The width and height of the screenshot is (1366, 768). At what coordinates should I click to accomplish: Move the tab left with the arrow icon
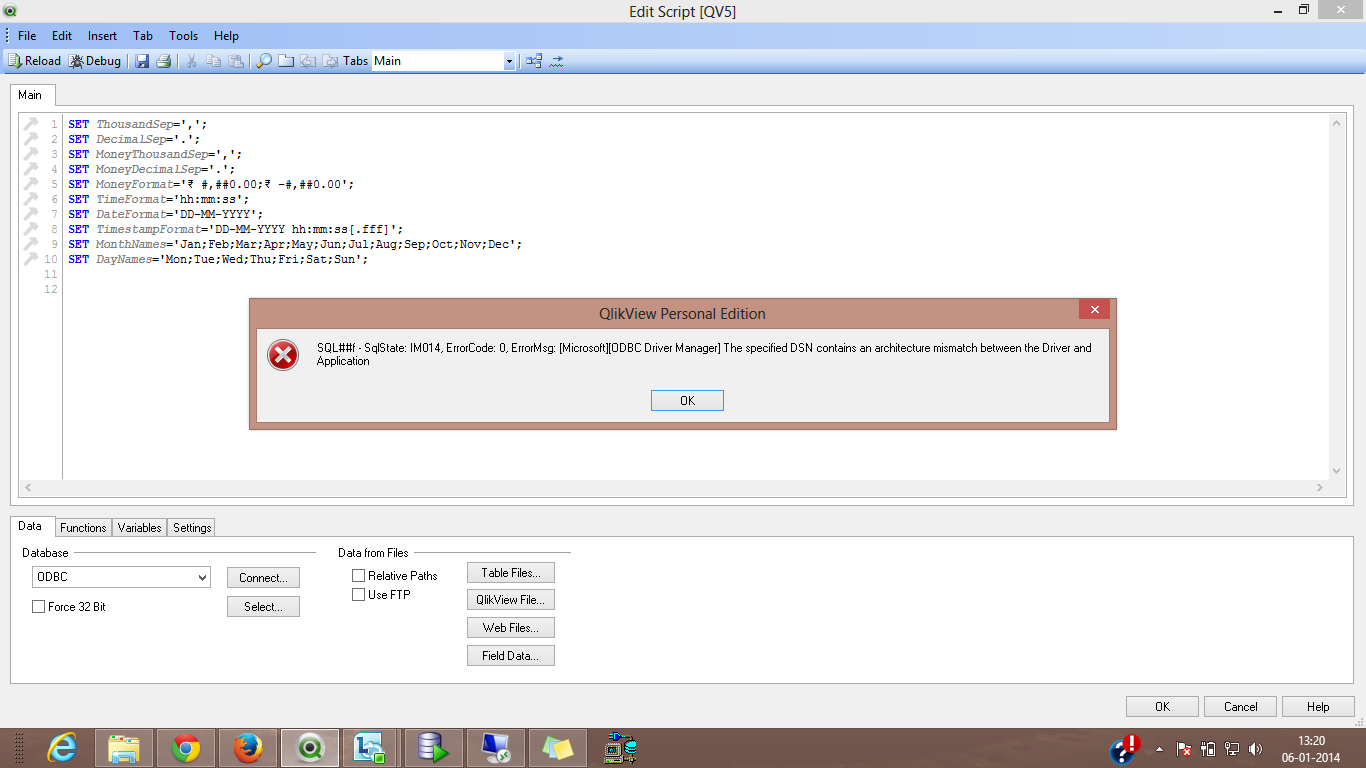[308, 61]
